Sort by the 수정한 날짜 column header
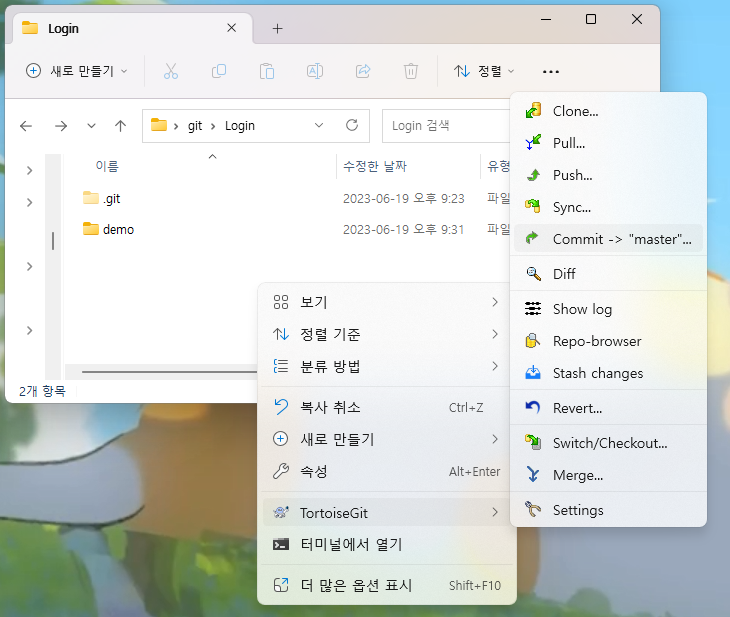The width and height of the screenshot is (730, 617). [x=375, y=166]
